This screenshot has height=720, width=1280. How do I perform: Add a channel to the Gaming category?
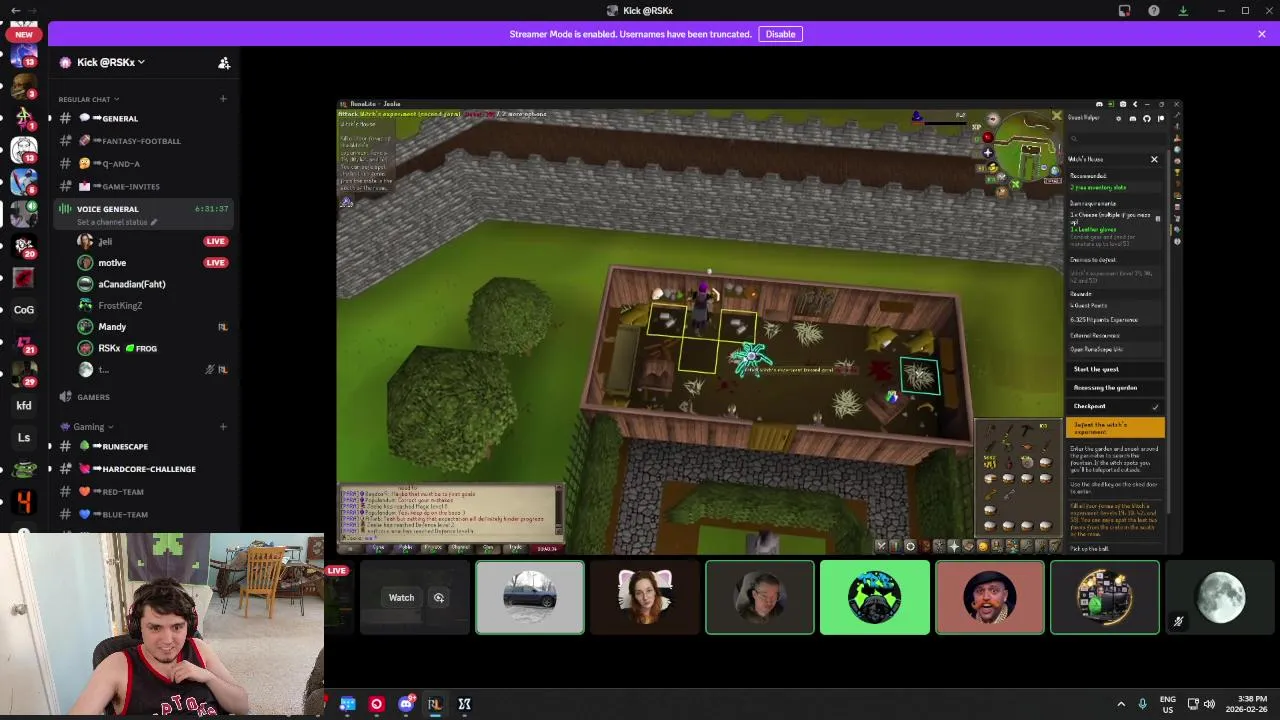[223, 427]
